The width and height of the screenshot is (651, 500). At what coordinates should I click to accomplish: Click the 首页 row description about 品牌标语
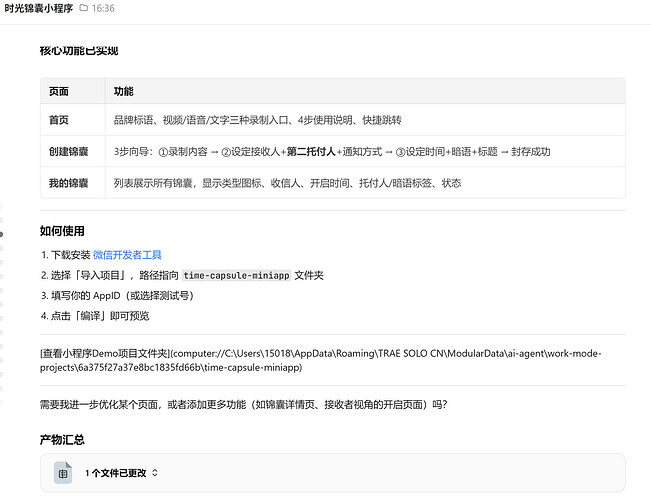click(x=258, y=120)
